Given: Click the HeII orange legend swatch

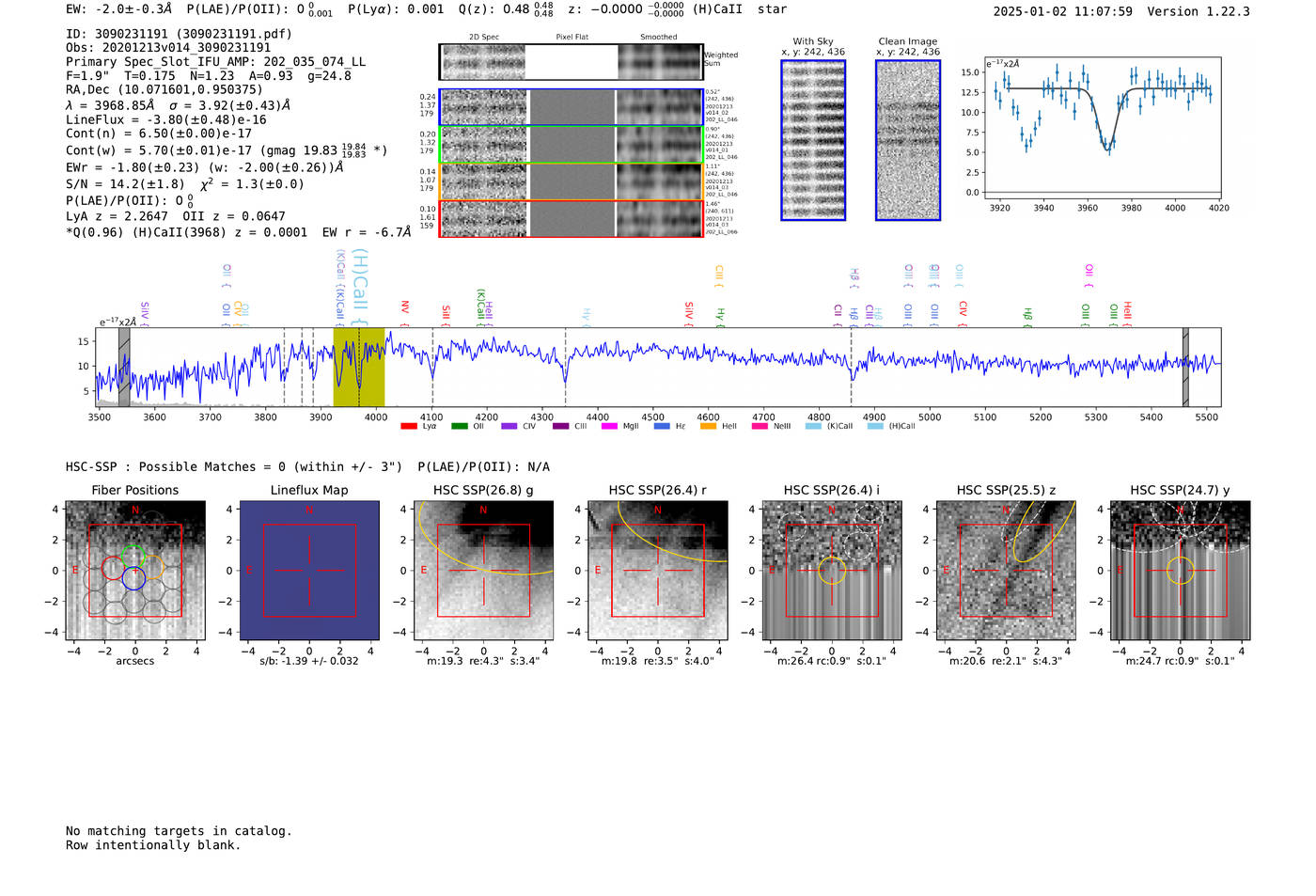Looking at the screenshot, I should click(x=708, y=426).
